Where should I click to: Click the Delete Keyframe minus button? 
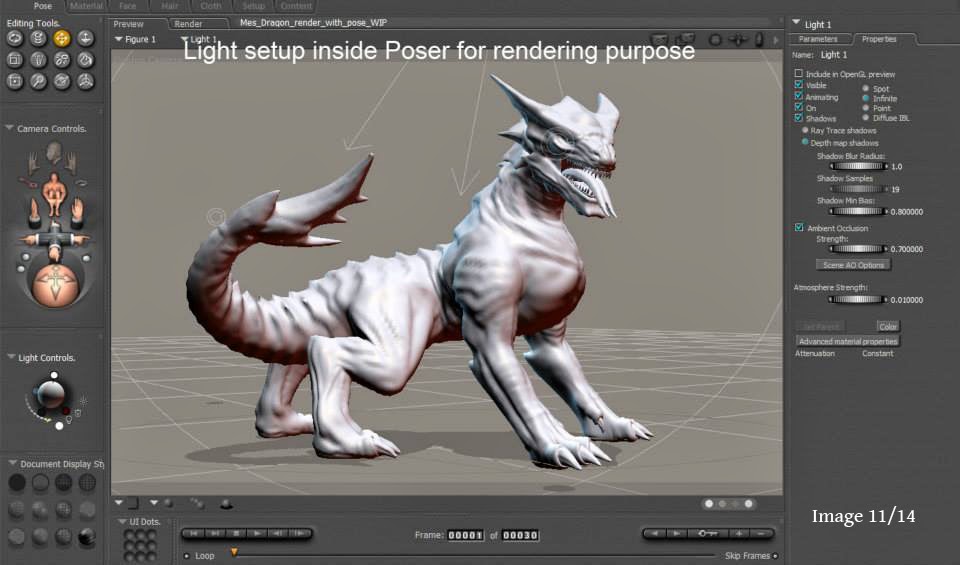click(762, 534)
